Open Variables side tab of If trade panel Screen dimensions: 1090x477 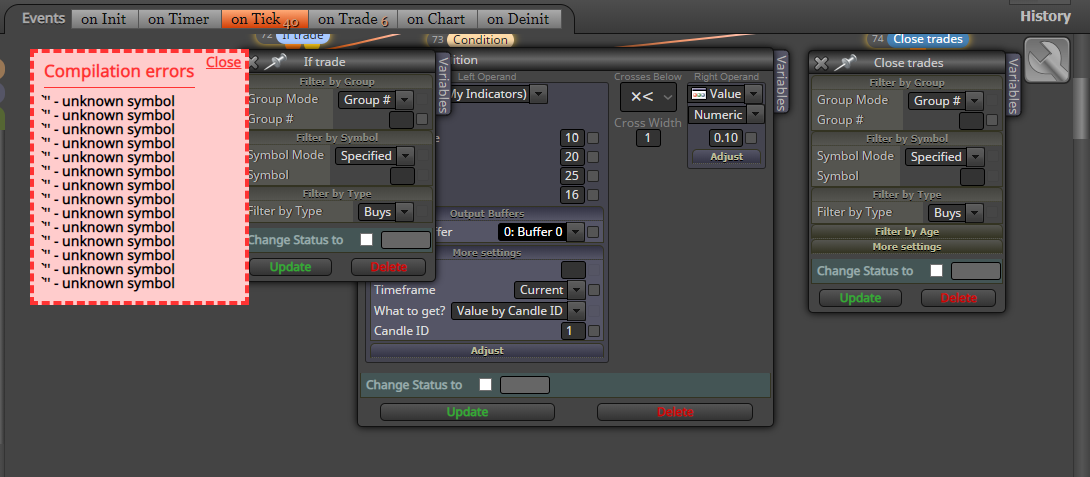[443, 83]
